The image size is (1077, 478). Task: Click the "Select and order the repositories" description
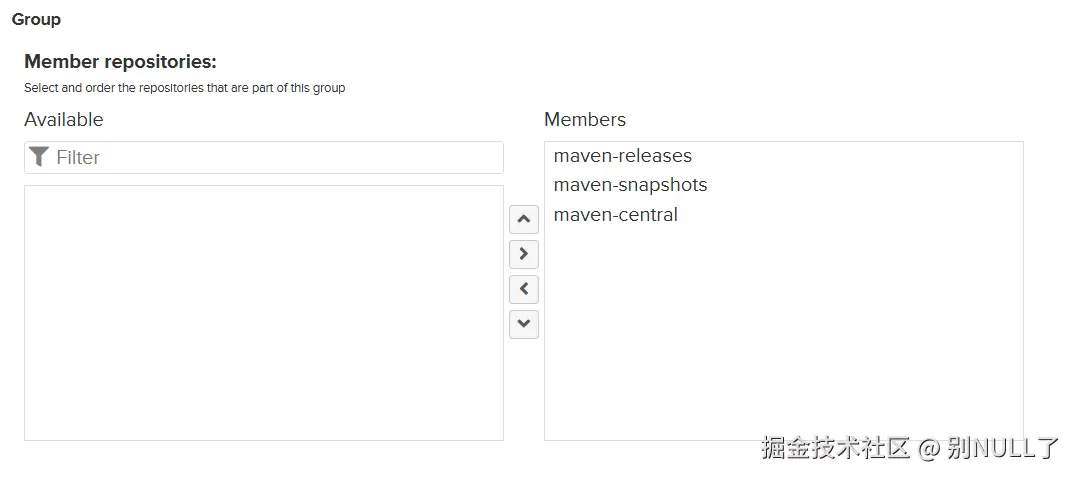point(184,88)
